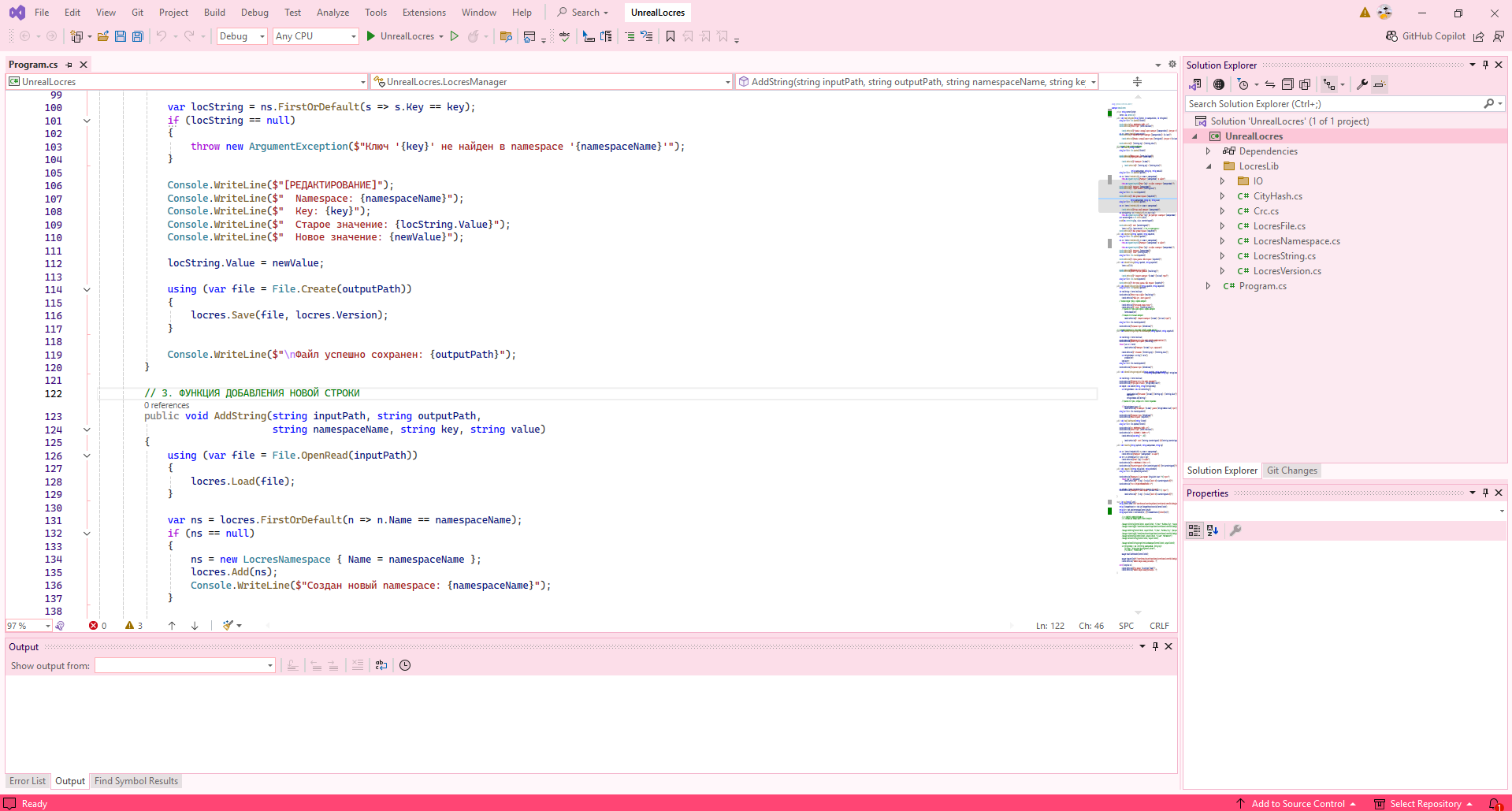Click the Save All toolbar icon
Image resolution: width=1512 pixels, height=811 pixels.
[138, 36]
